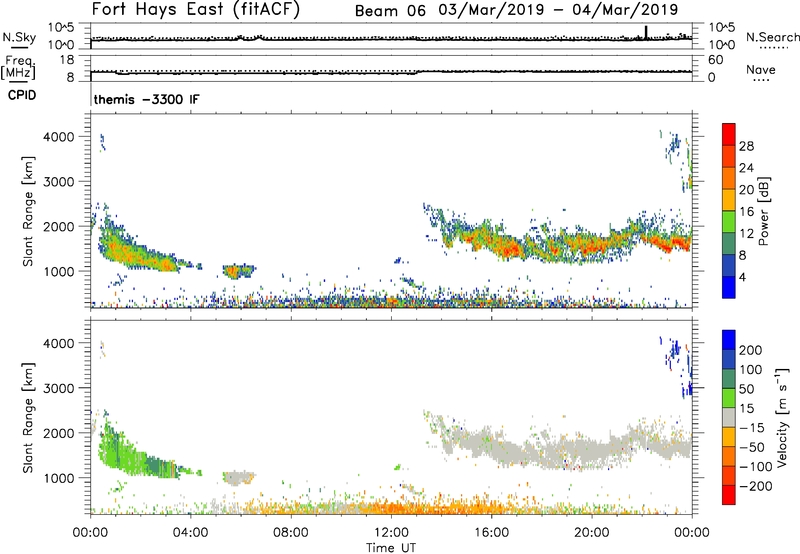The image size is (800, 554).
Task: Click the "18" tick on the frequency axis
Action: [67, 60]
